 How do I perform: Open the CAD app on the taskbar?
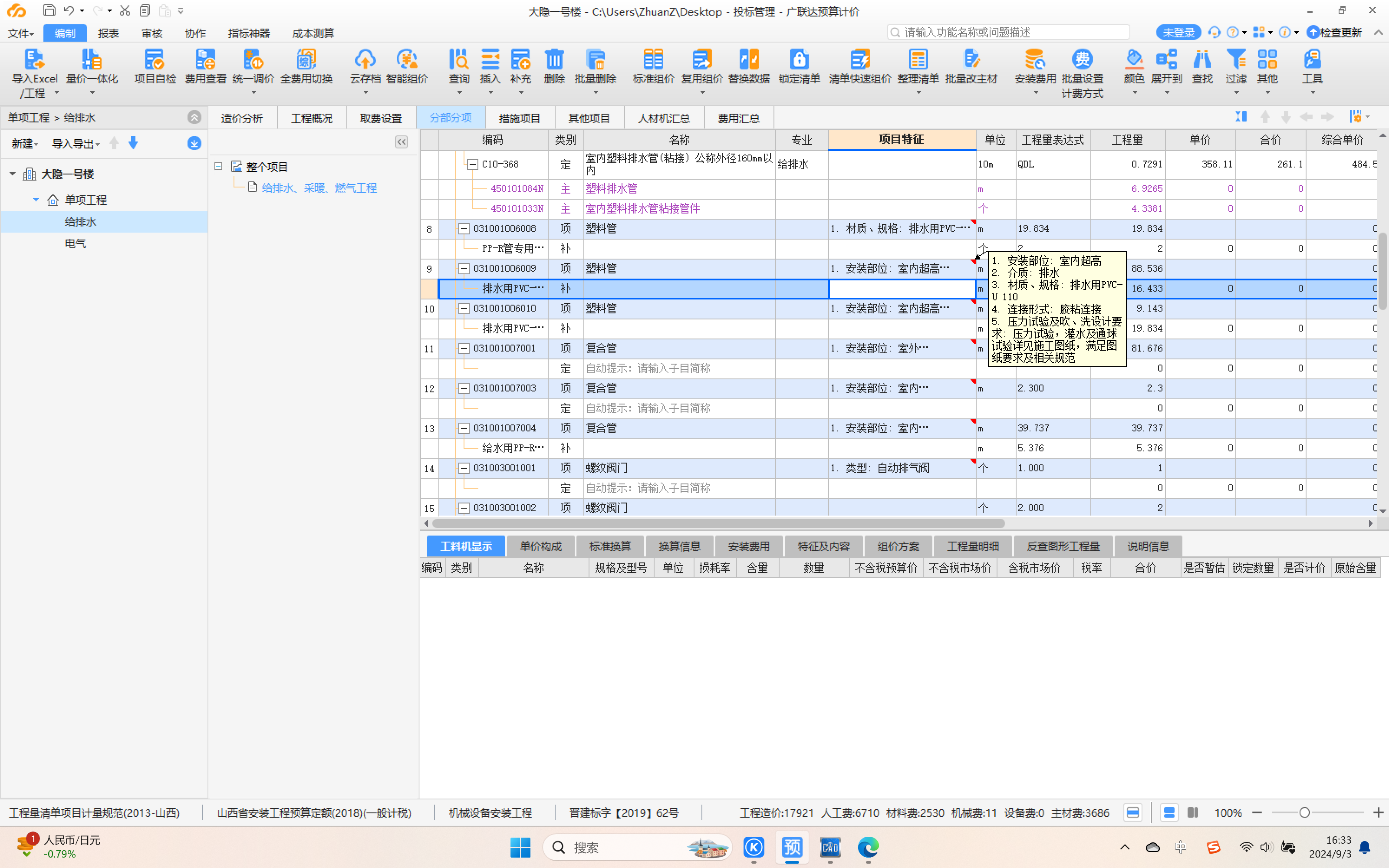[x=830, y=847]
